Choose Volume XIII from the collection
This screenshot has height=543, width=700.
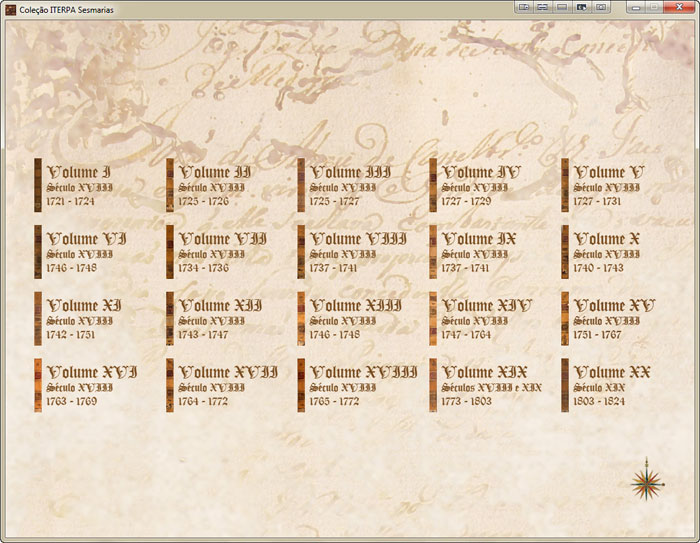coord(355,306)
